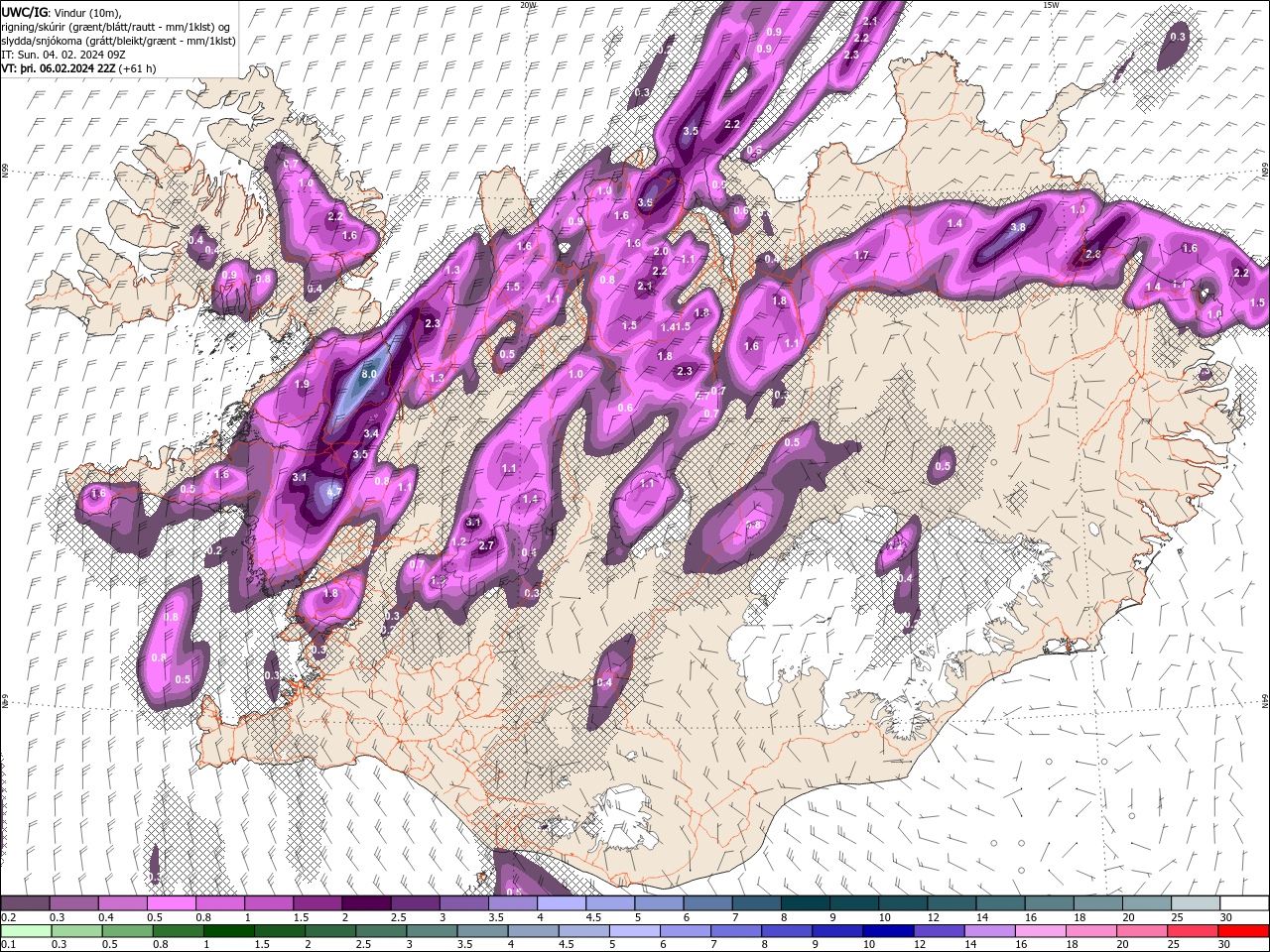Click the 0.1 label in the rain legend
The height and width of the screenshot is (952, 1270).
click(x=8, y=944)
